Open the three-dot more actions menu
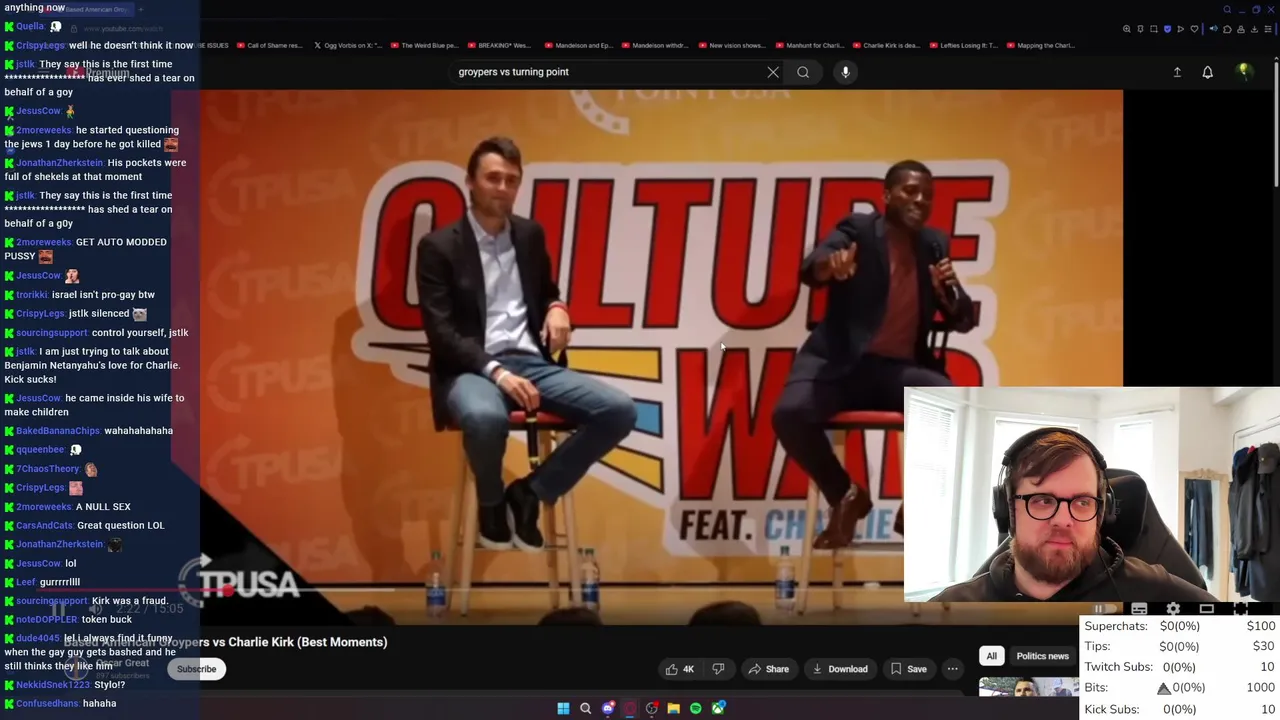 (x=953, y=669)
